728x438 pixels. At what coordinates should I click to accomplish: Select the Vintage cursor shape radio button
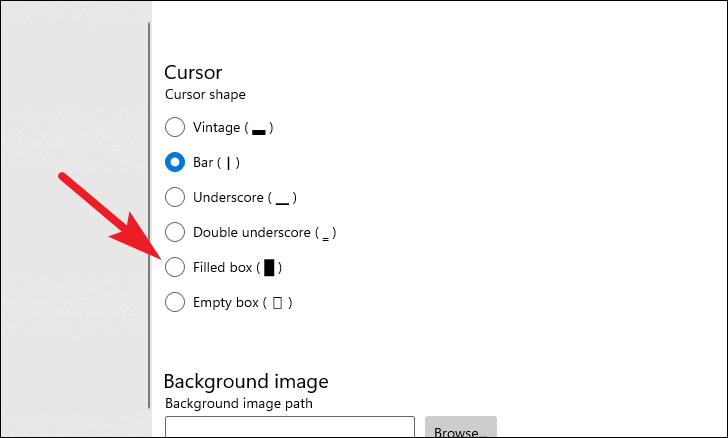[x=175, y=127]
